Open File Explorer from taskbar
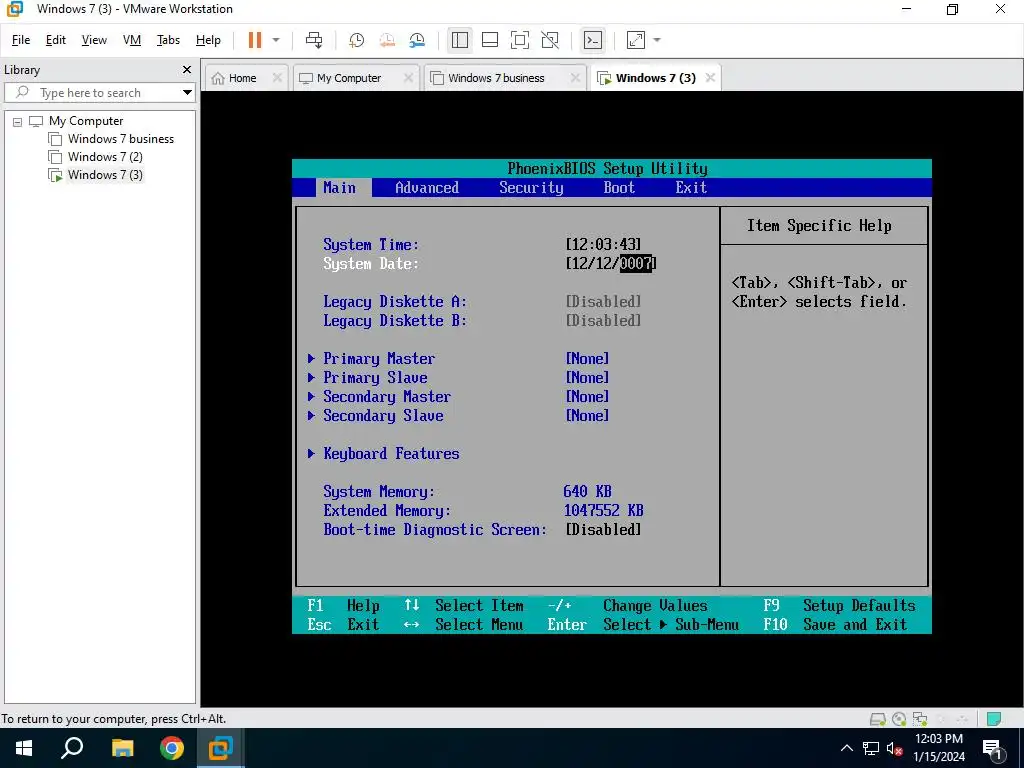Image resolution: width=1024 pixels, height=768 pixels. (x=122, y=748)
